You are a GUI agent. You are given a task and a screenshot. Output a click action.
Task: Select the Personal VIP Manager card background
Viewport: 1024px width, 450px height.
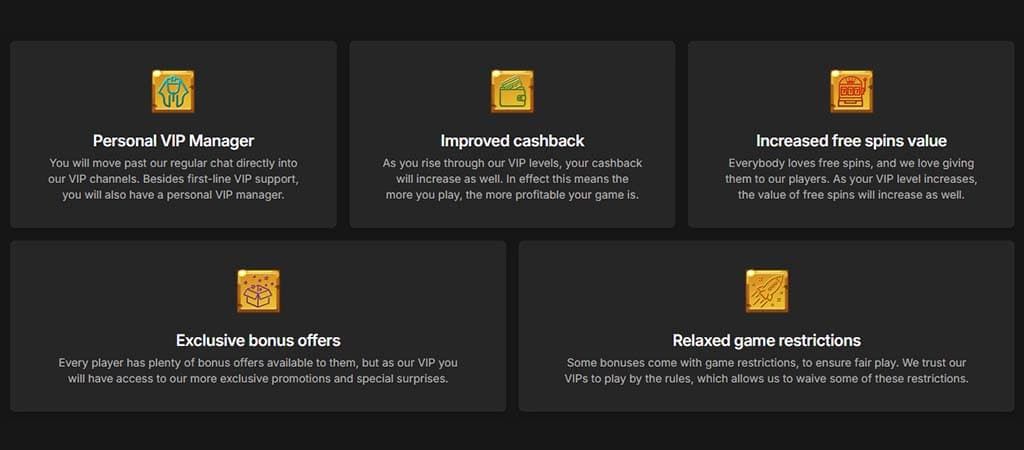click(x=173, y=135)
